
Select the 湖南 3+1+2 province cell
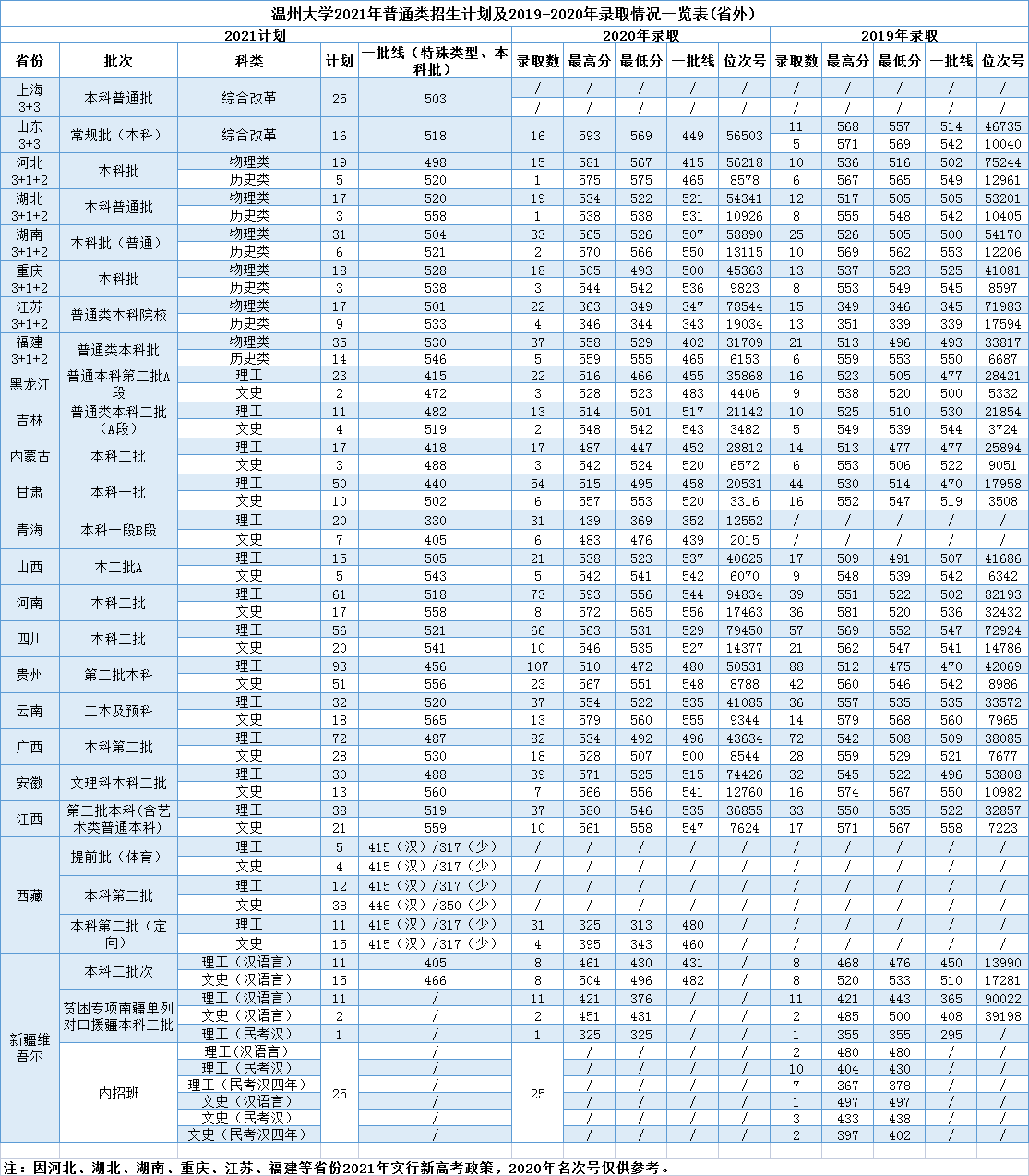[x=30, y=243]
